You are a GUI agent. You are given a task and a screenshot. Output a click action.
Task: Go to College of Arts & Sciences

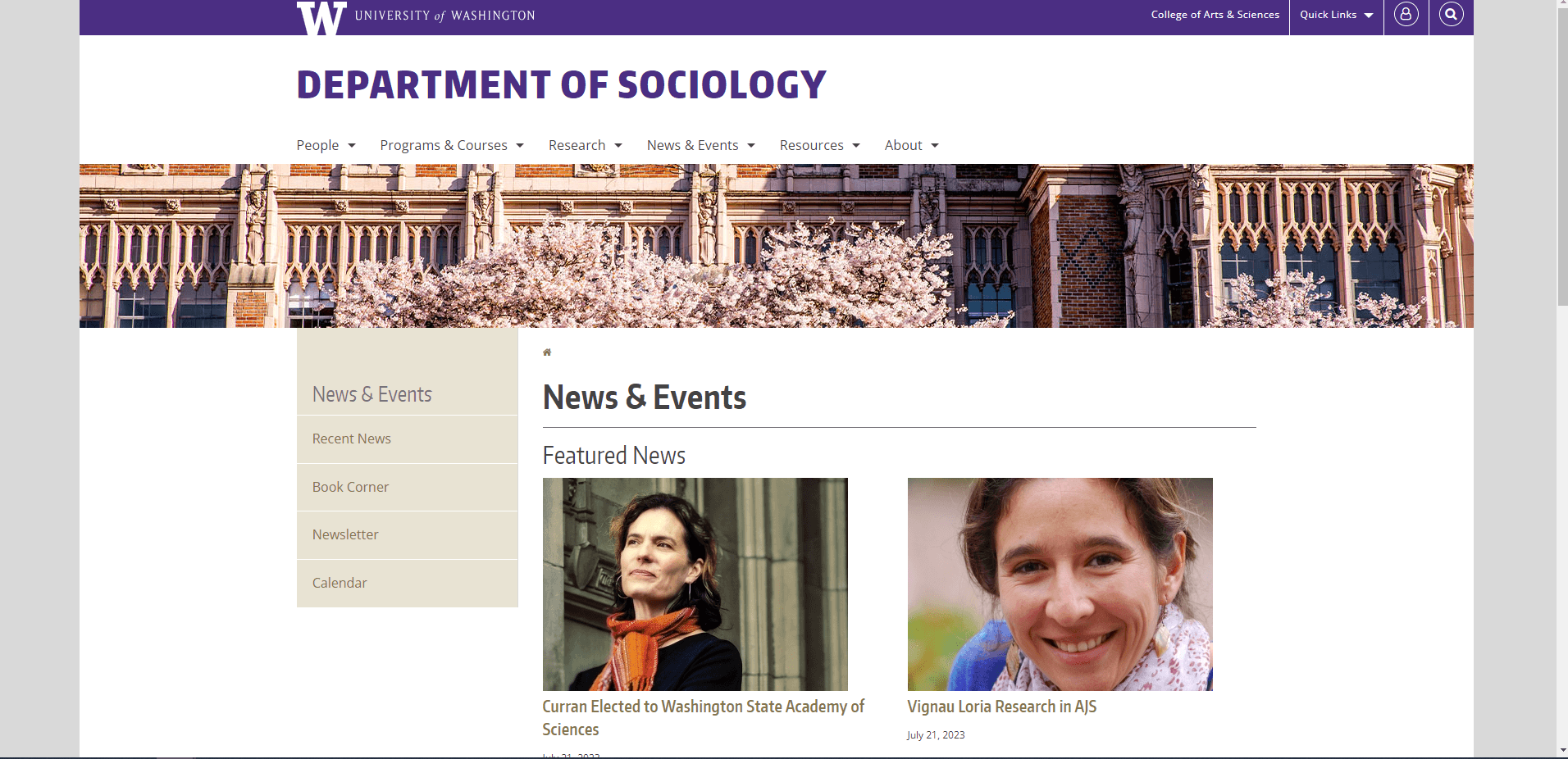(x=1215, y=15)
